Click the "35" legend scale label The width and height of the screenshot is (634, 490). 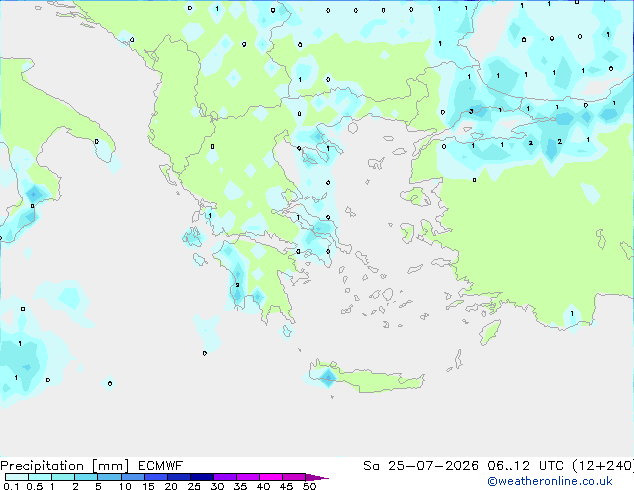(240, 486)
